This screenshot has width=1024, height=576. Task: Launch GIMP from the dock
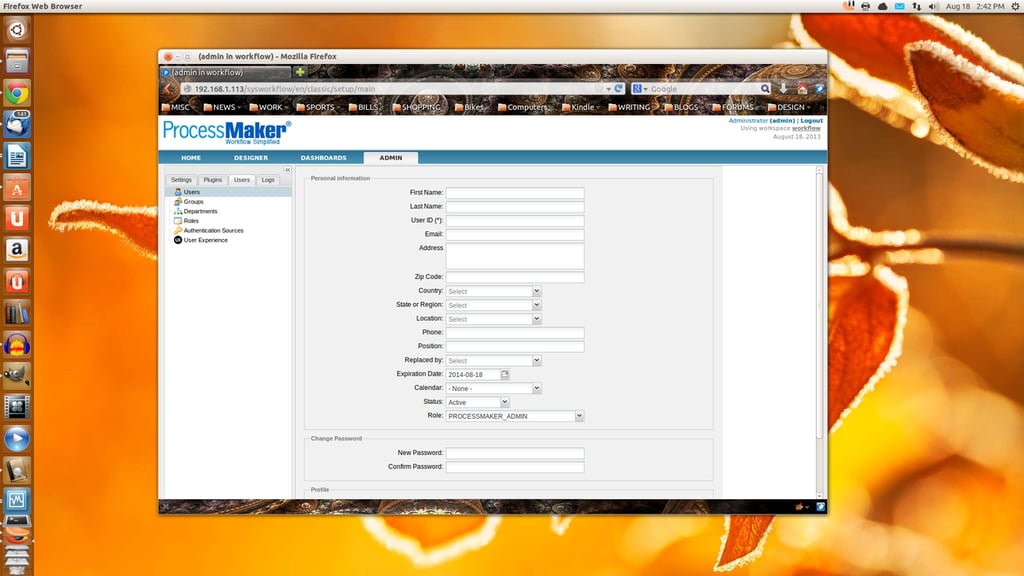click(16, 376)
